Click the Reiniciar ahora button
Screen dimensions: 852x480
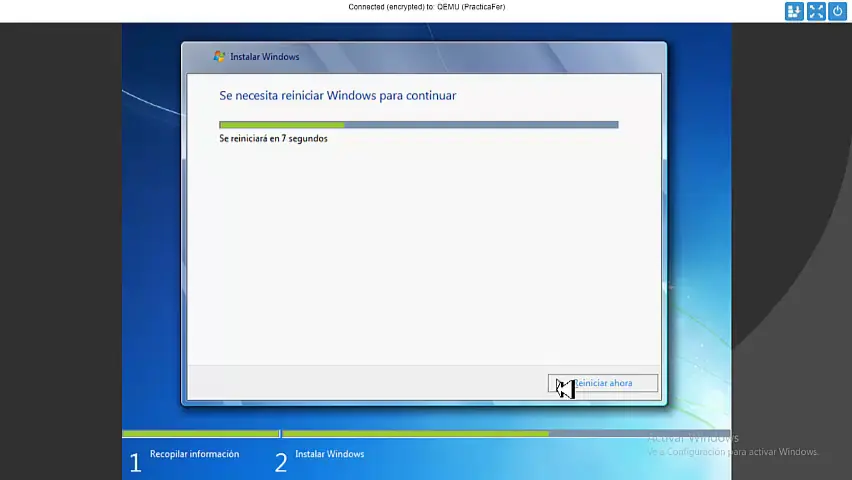click(x=603, y=383)
